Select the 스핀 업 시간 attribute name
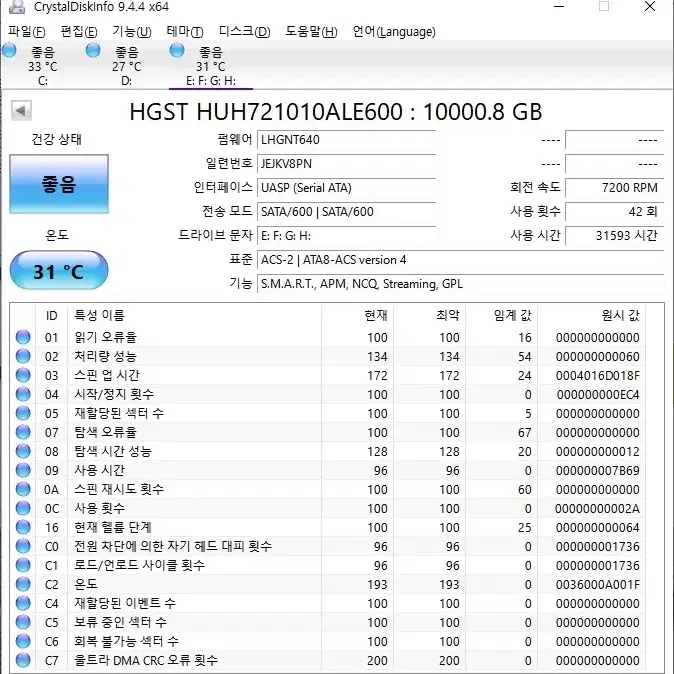This screenshot has width=674, height=674. tap(107, 375)
